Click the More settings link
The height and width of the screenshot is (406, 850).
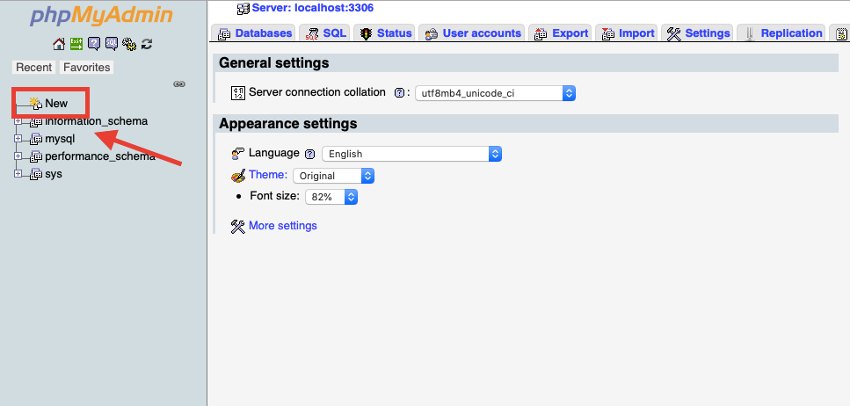tap(282, 226)
